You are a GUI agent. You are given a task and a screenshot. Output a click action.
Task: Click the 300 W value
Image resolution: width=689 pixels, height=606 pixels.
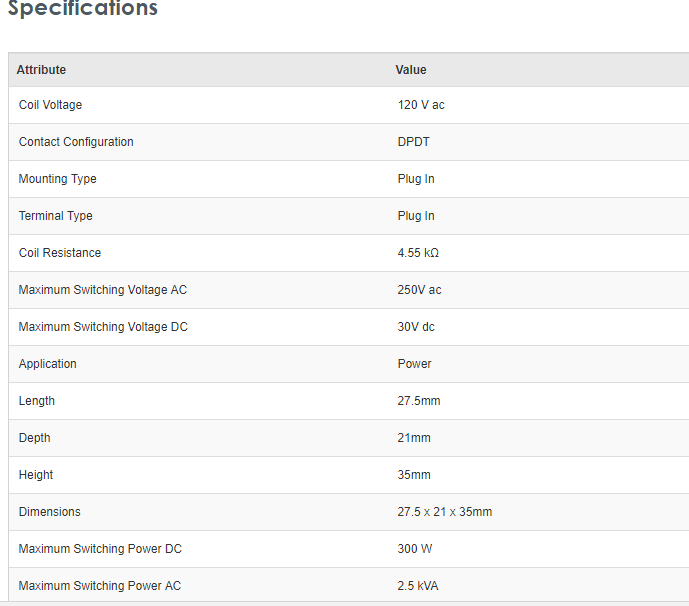(x=415, y=549)
